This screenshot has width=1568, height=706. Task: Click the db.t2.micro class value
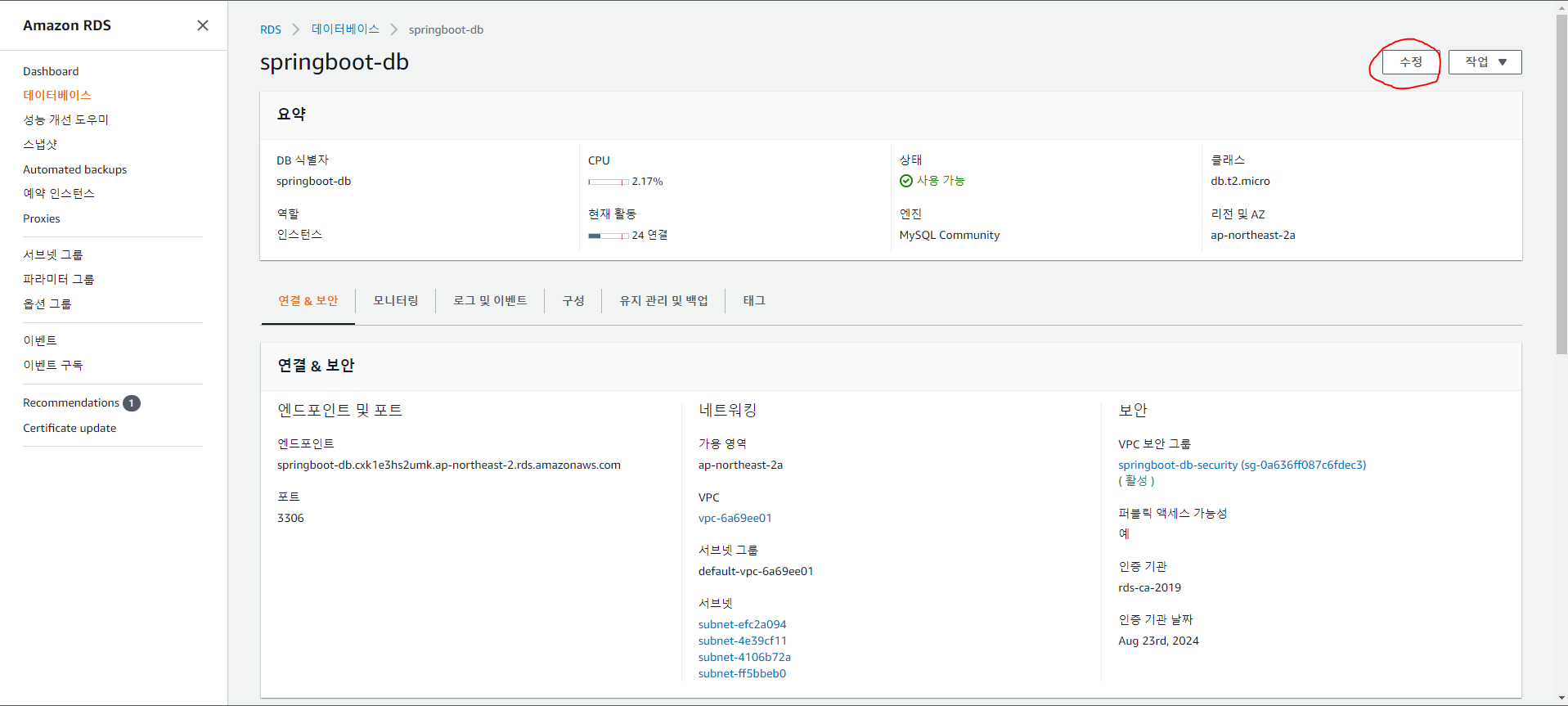point(1240,181)
